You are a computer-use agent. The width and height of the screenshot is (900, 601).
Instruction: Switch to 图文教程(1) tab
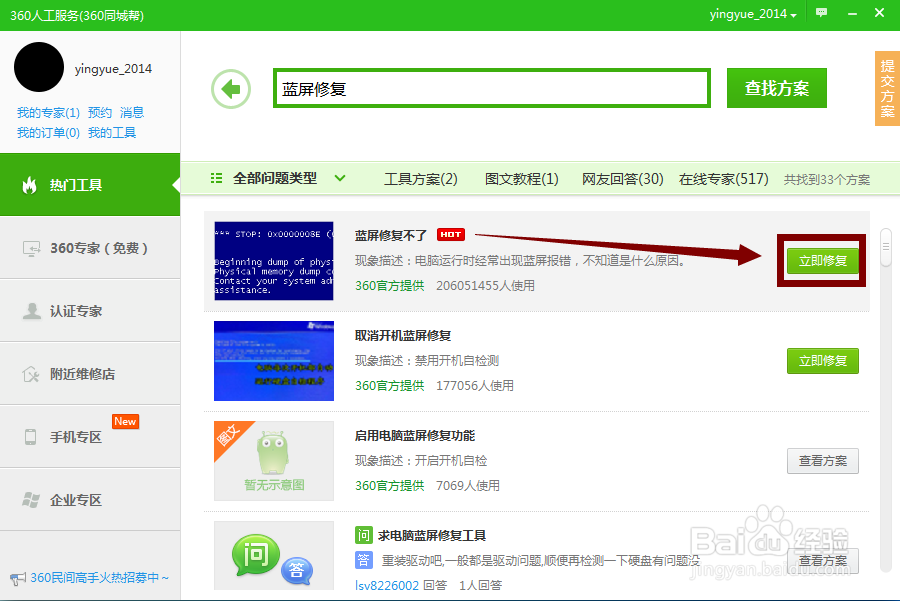(x=521, y=179)
